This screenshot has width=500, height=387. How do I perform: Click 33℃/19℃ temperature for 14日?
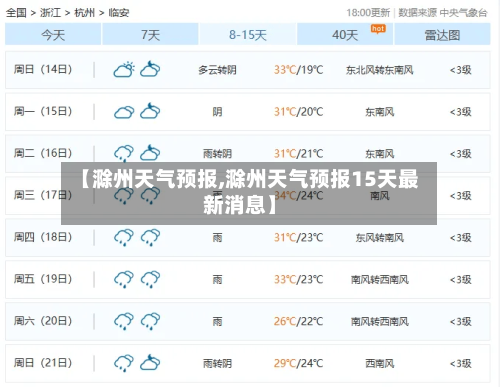tap(298, 70)
